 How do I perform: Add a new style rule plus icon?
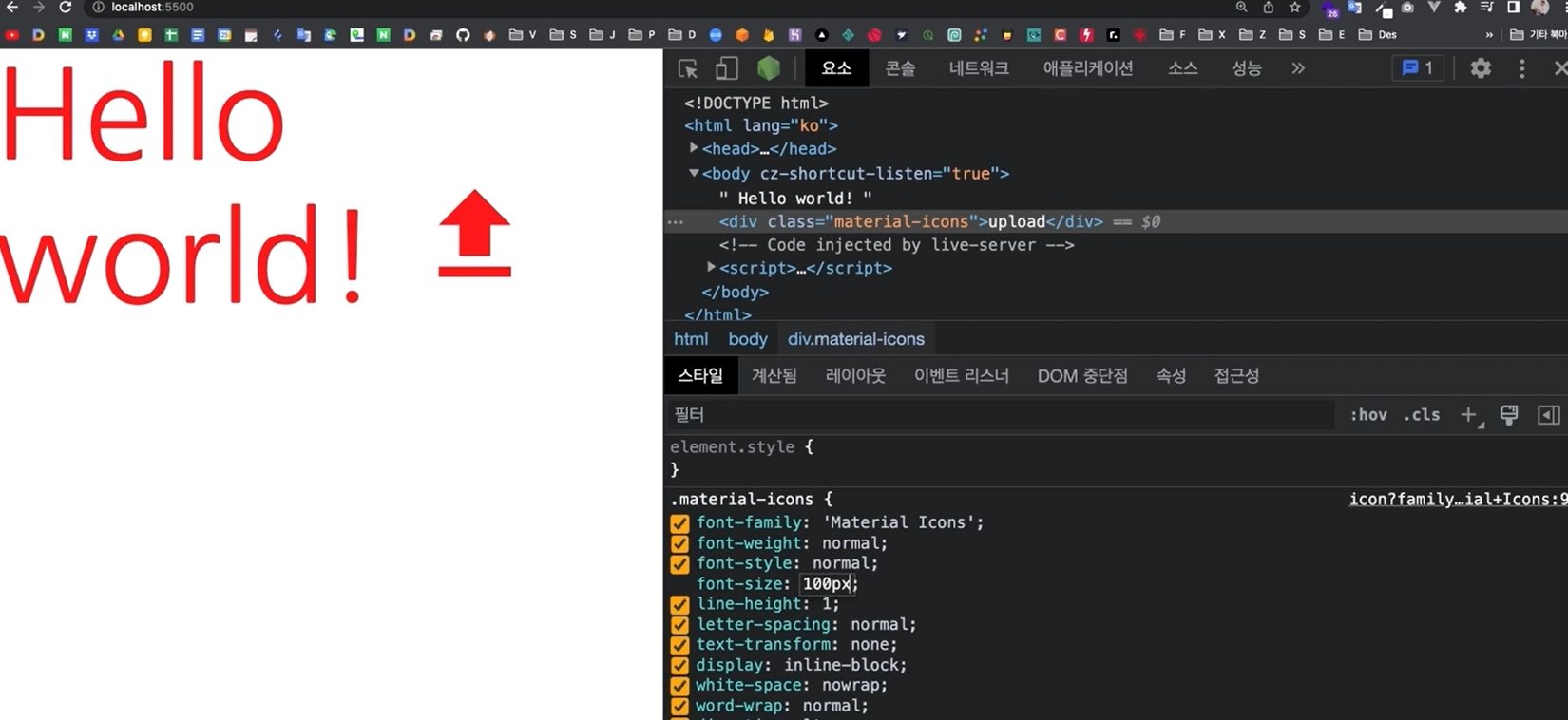pos(1470,415)
